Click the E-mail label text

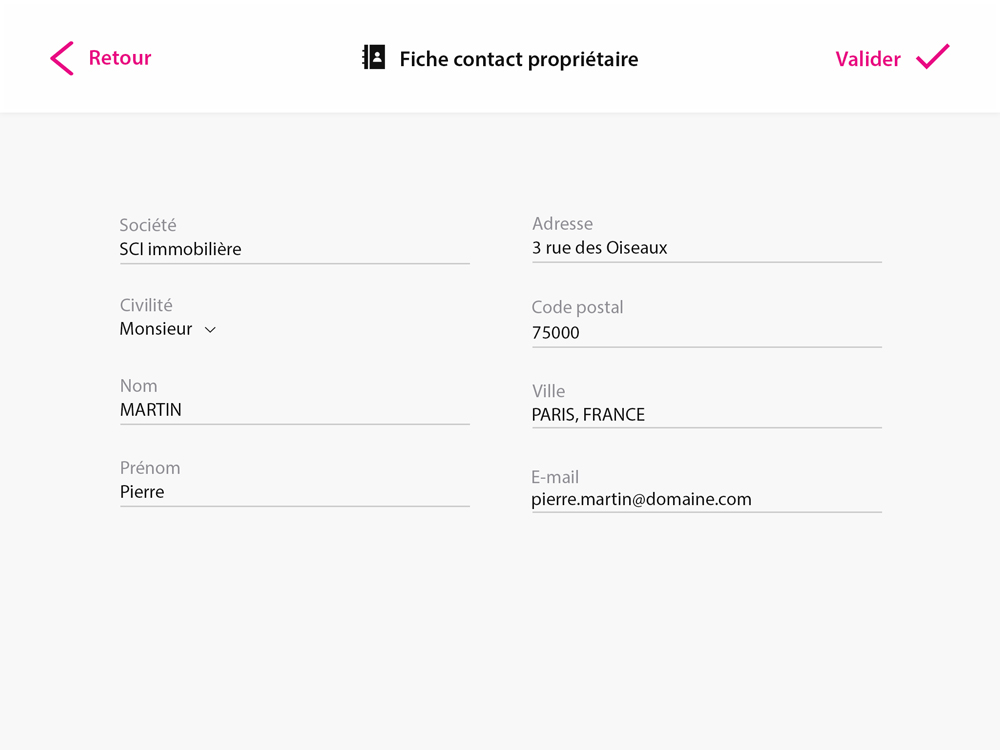tap(555, 477)
